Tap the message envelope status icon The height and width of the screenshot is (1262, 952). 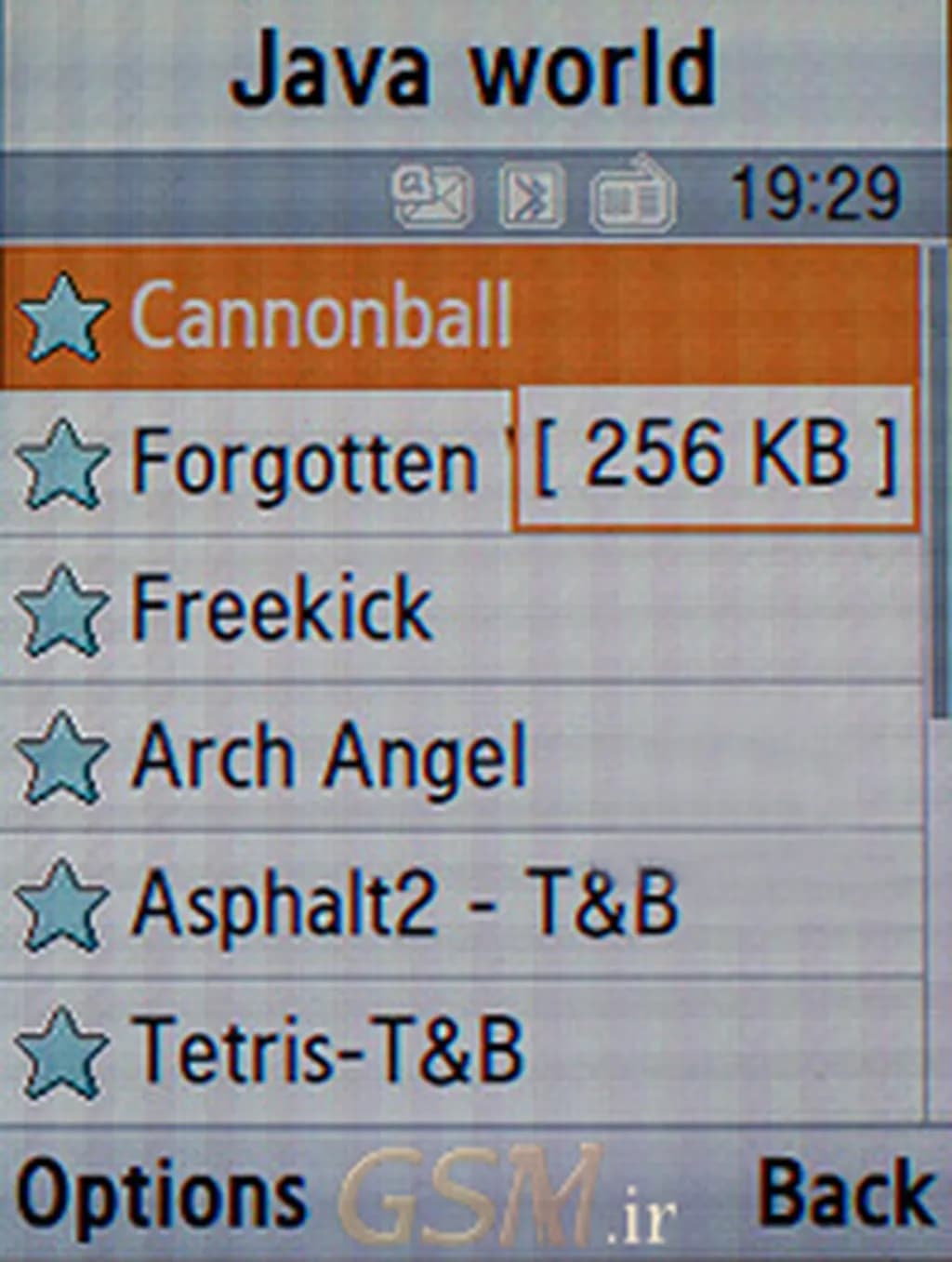(x=431, y=196)
